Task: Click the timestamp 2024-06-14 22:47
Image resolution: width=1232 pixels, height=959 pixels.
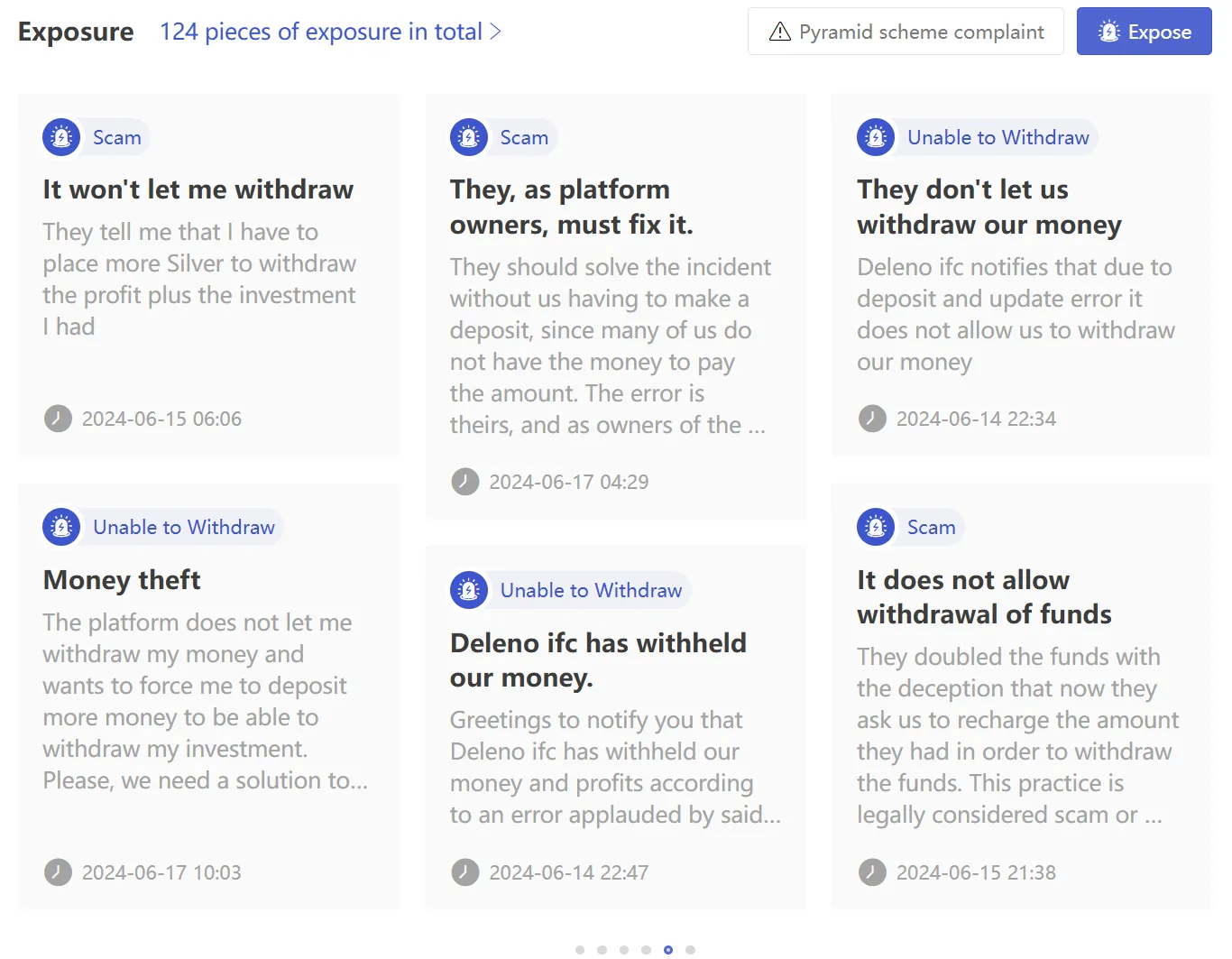Action: tap(569, 872)
